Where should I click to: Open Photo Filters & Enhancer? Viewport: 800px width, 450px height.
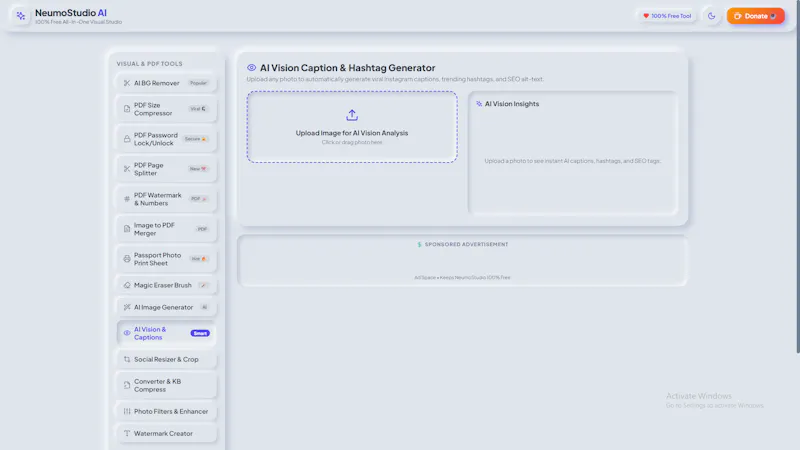pos(166,411)
